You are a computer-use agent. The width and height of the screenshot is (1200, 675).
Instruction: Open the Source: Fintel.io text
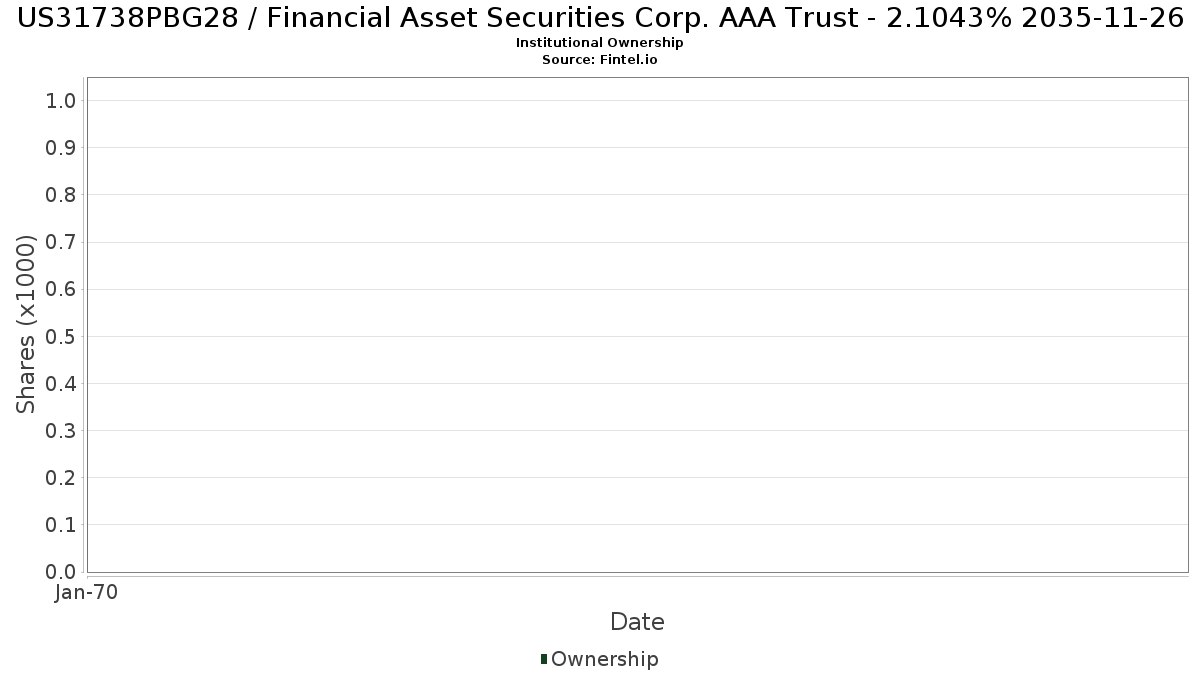(600, 60)
